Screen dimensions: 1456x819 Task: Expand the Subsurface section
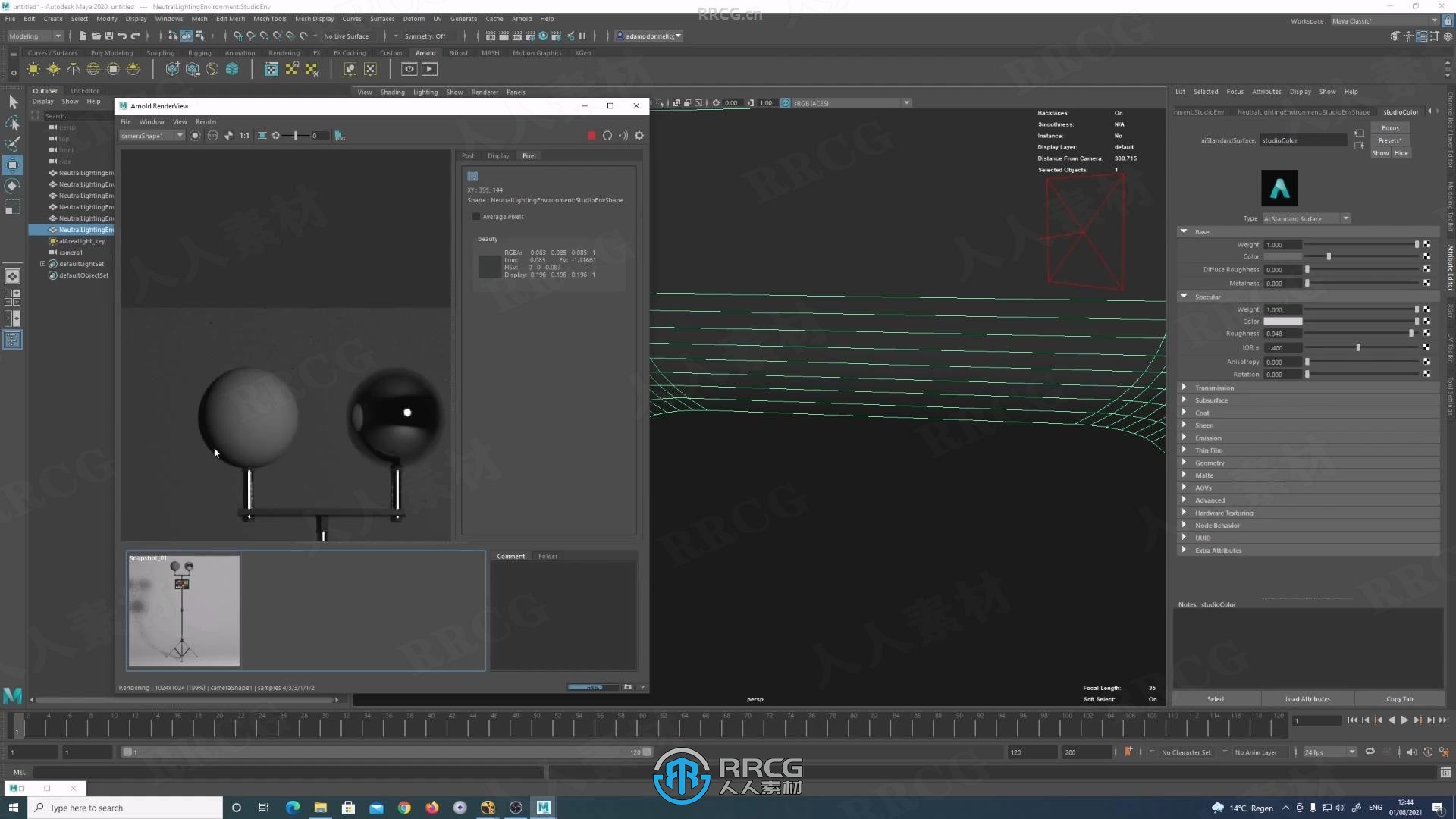click(x=1184, y=400)
